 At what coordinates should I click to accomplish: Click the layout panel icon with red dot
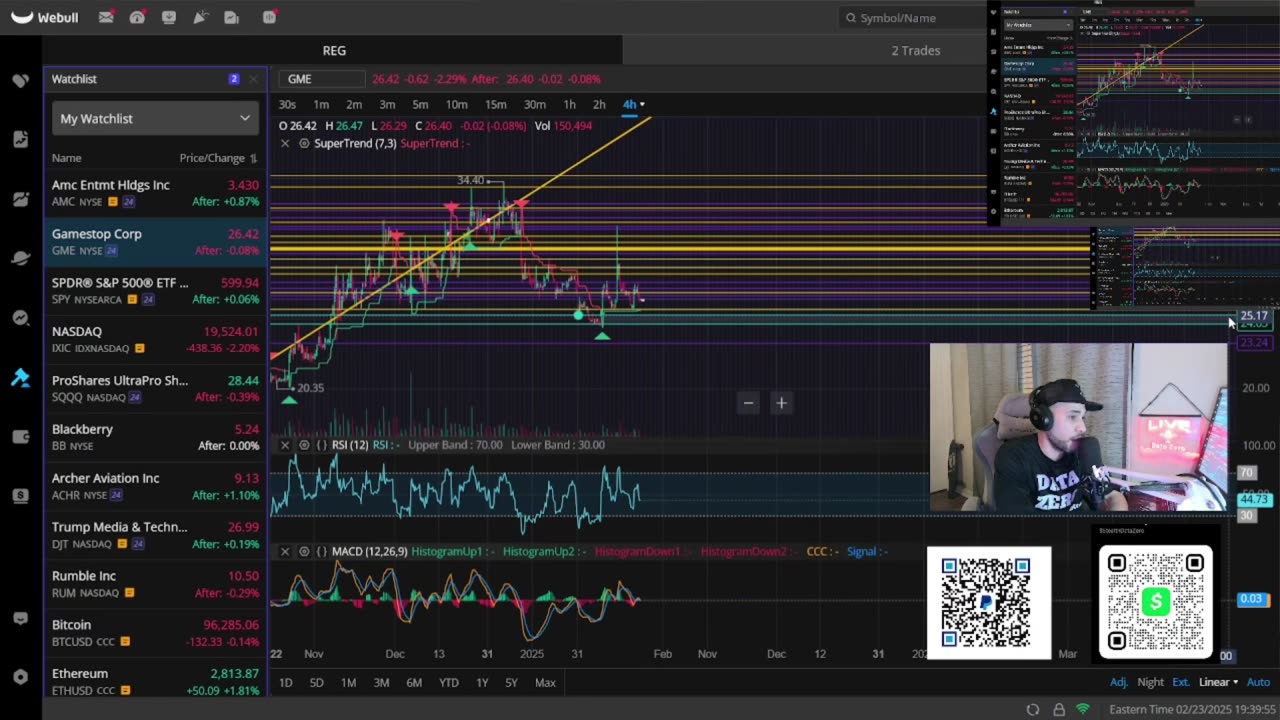[269, 17]
